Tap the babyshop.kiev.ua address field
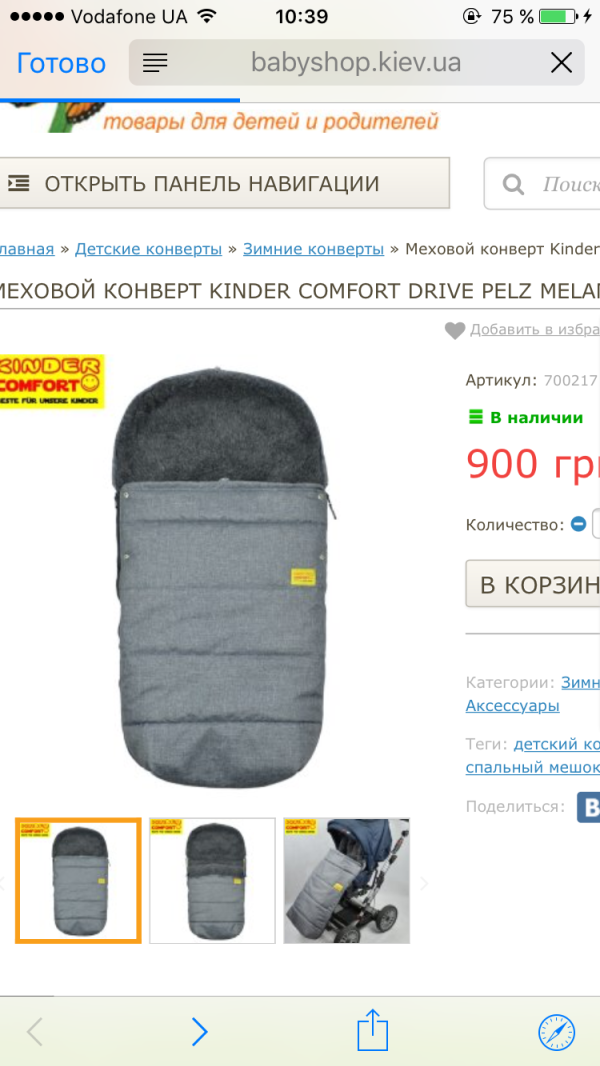This screenshot has width=600, height=1066. 356,63
